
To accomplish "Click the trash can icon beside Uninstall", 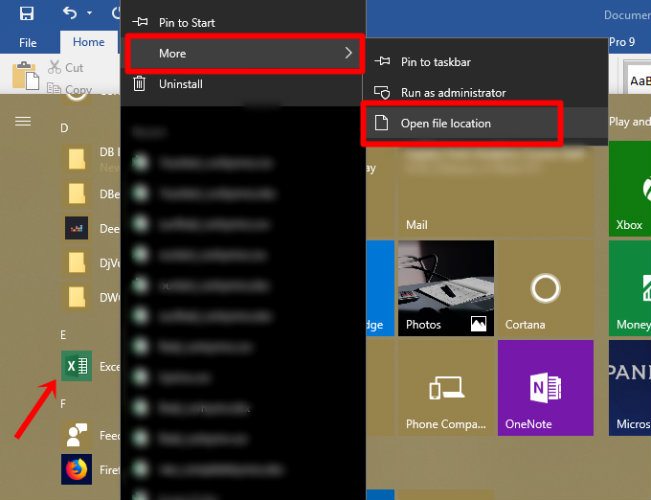I will click(x=139, y=83).
